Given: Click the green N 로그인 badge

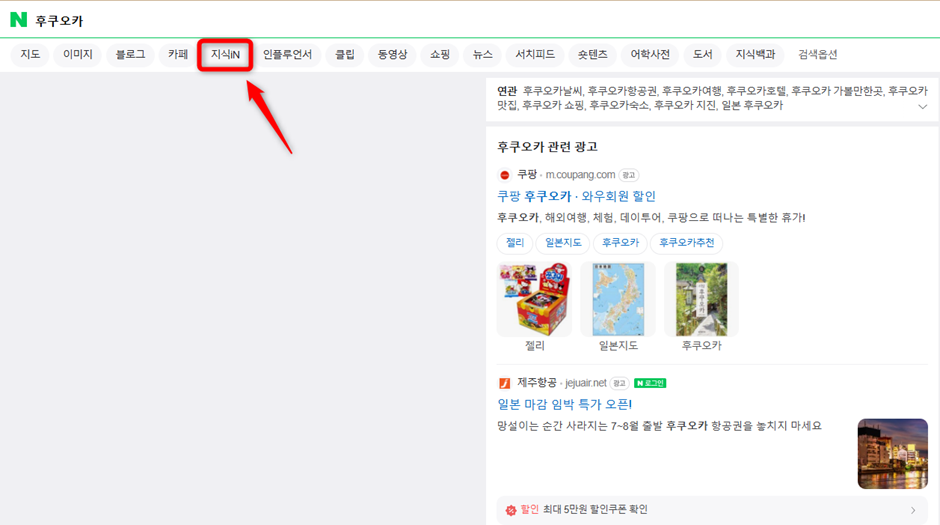Looking at the screenshot, I should click(x=649, y=383).
